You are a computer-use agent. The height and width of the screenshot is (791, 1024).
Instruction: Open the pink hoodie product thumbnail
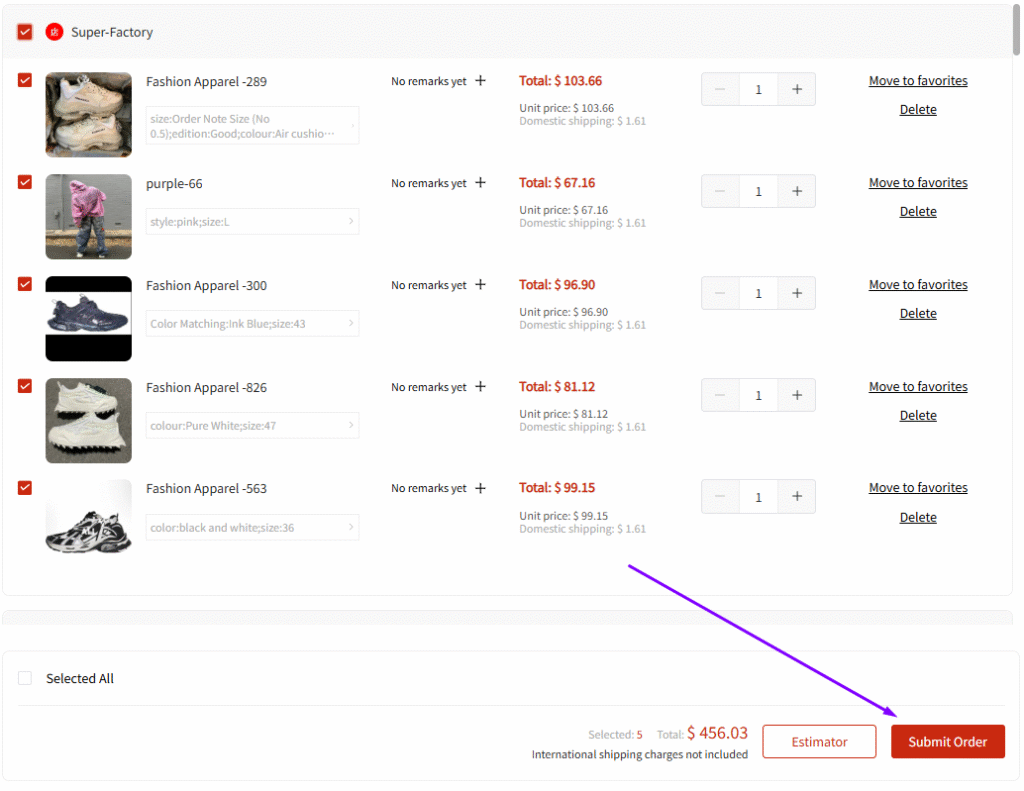pos(88,217)
